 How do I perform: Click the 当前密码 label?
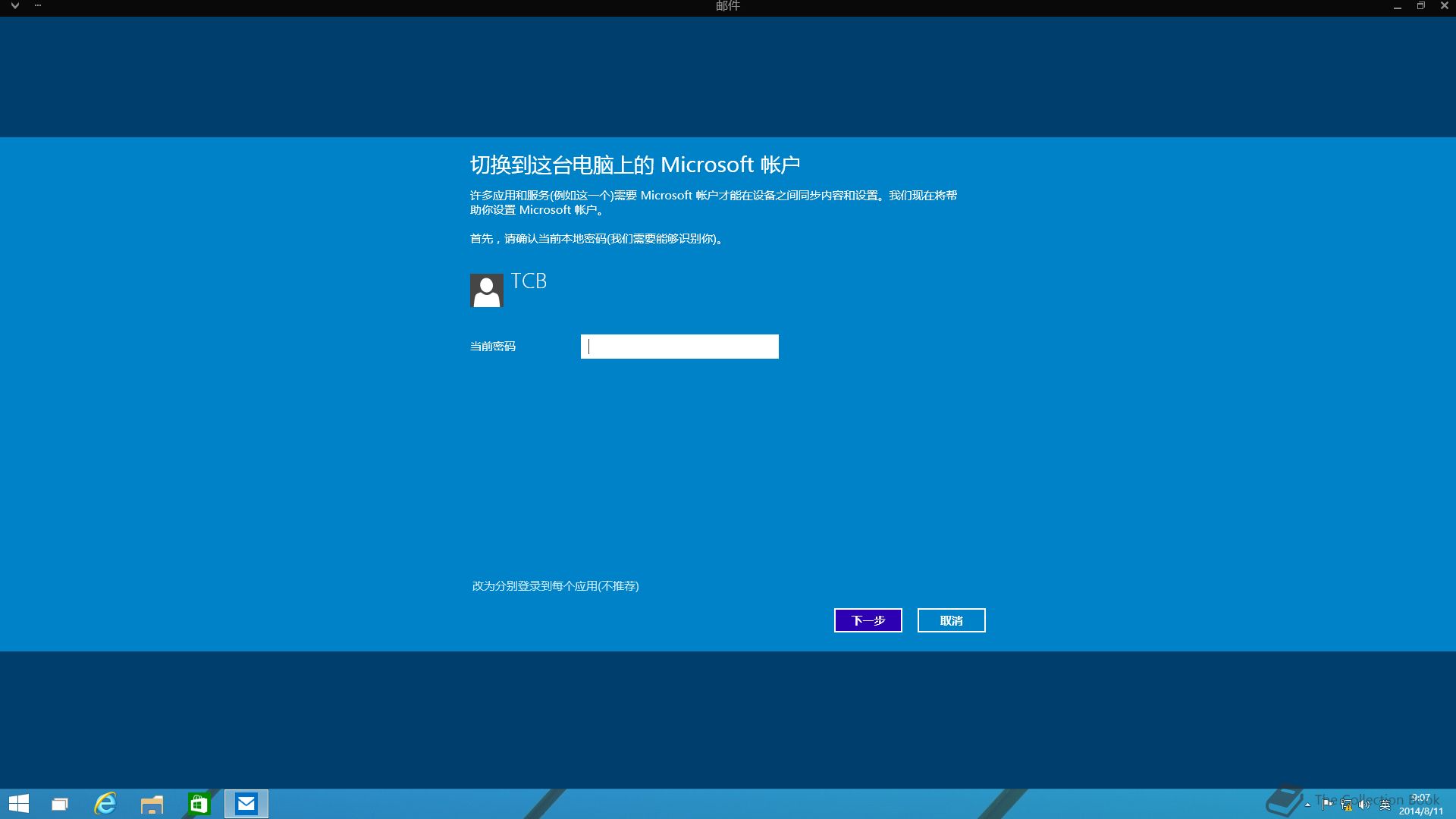point(493,347)
